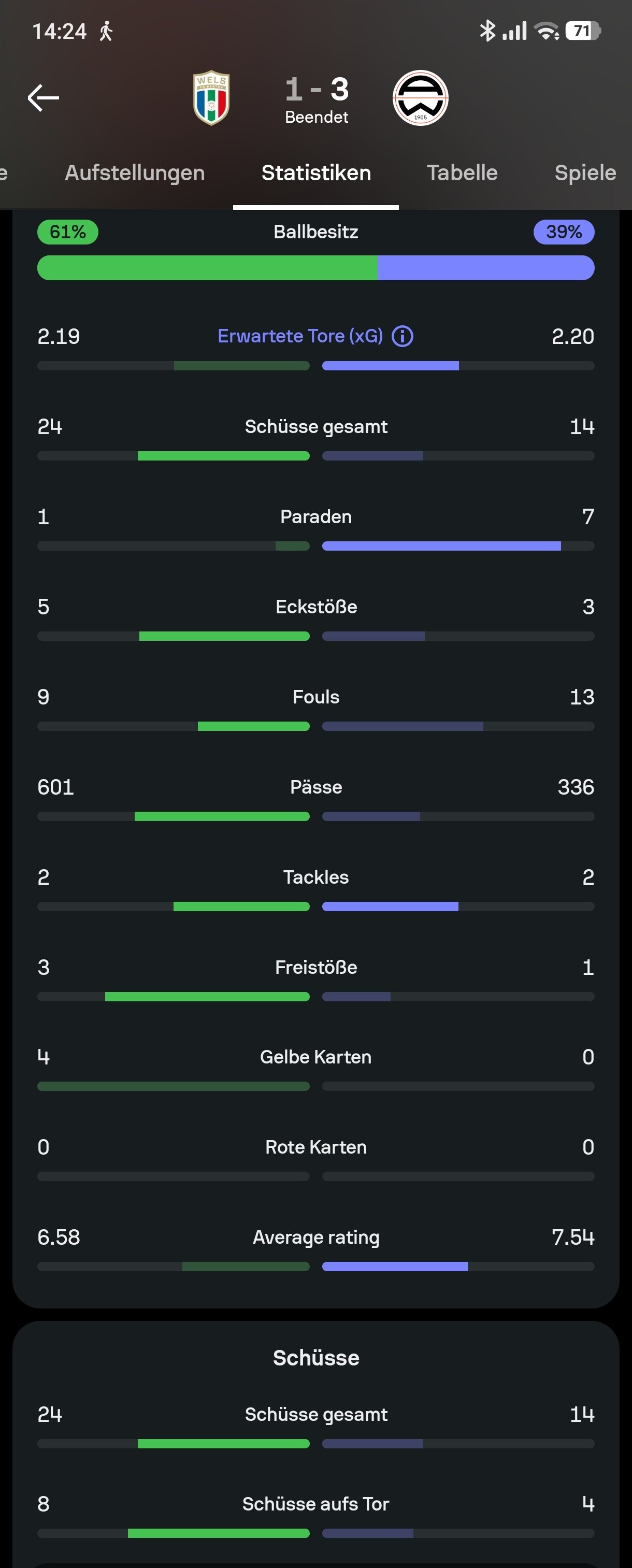This screenshot has width=632, height=1568.
Task: Open the Erwartete Tore (xG) link
Action: (x=300, y=336)
